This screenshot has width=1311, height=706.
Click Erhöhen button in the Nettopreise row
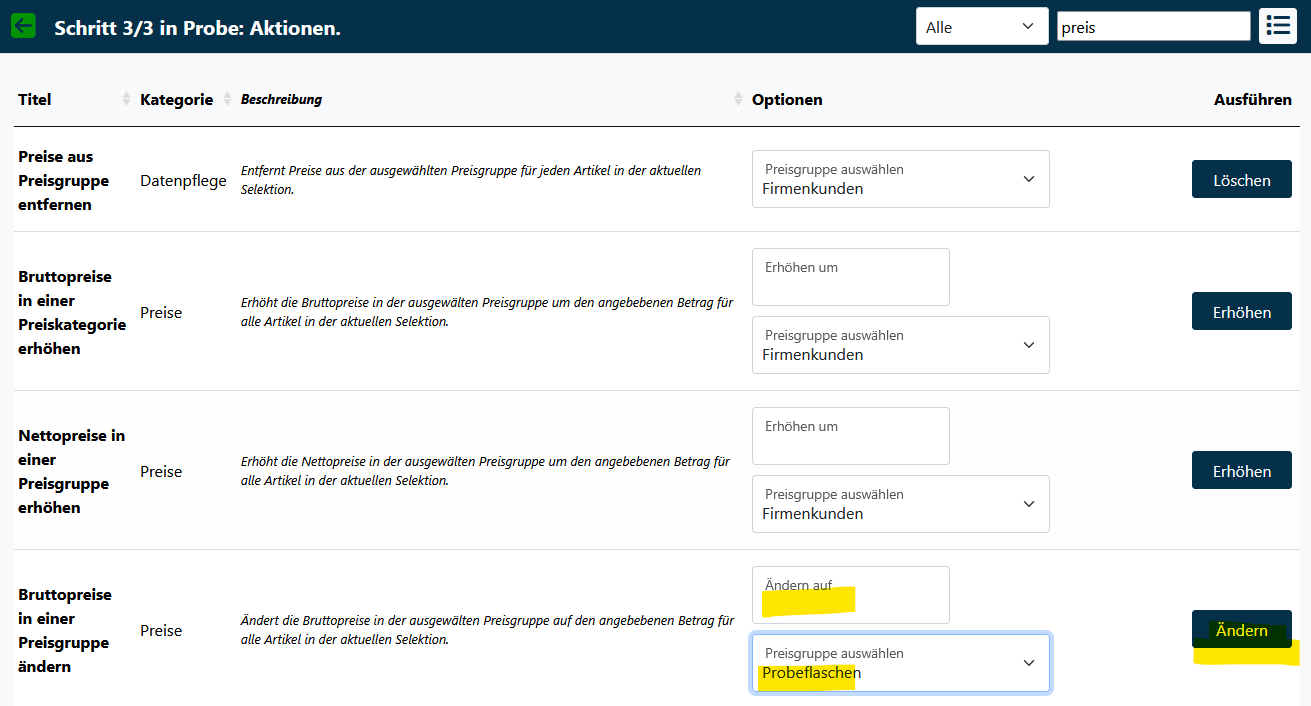tap(1241, 471)
